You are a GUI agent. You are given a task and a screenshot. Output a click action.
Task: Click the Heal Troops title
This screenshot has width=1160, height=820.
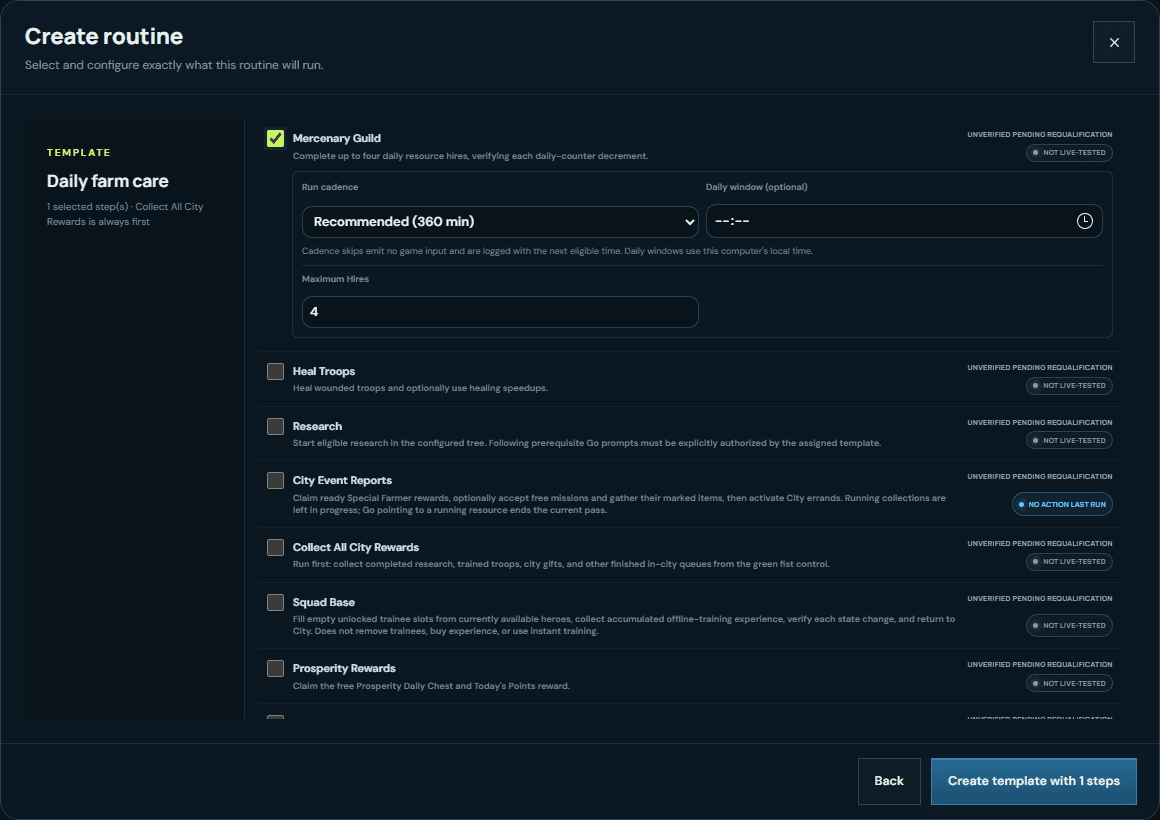click(x=323, y=372)
